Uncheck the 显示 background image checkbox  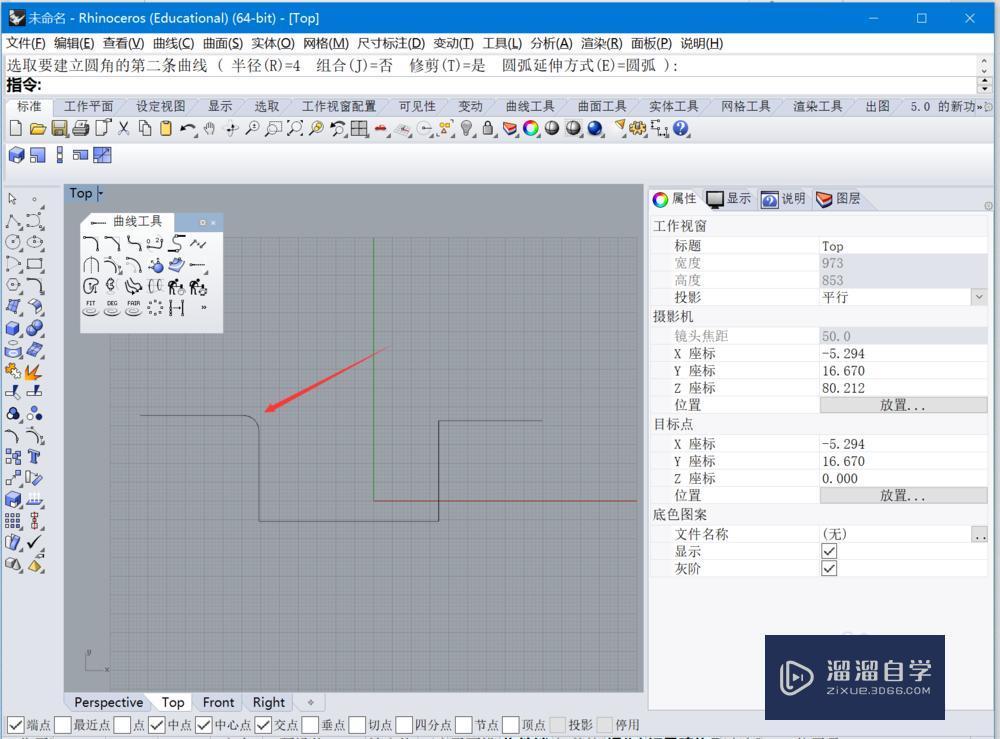pyautogui.click(x=829, y=551)
